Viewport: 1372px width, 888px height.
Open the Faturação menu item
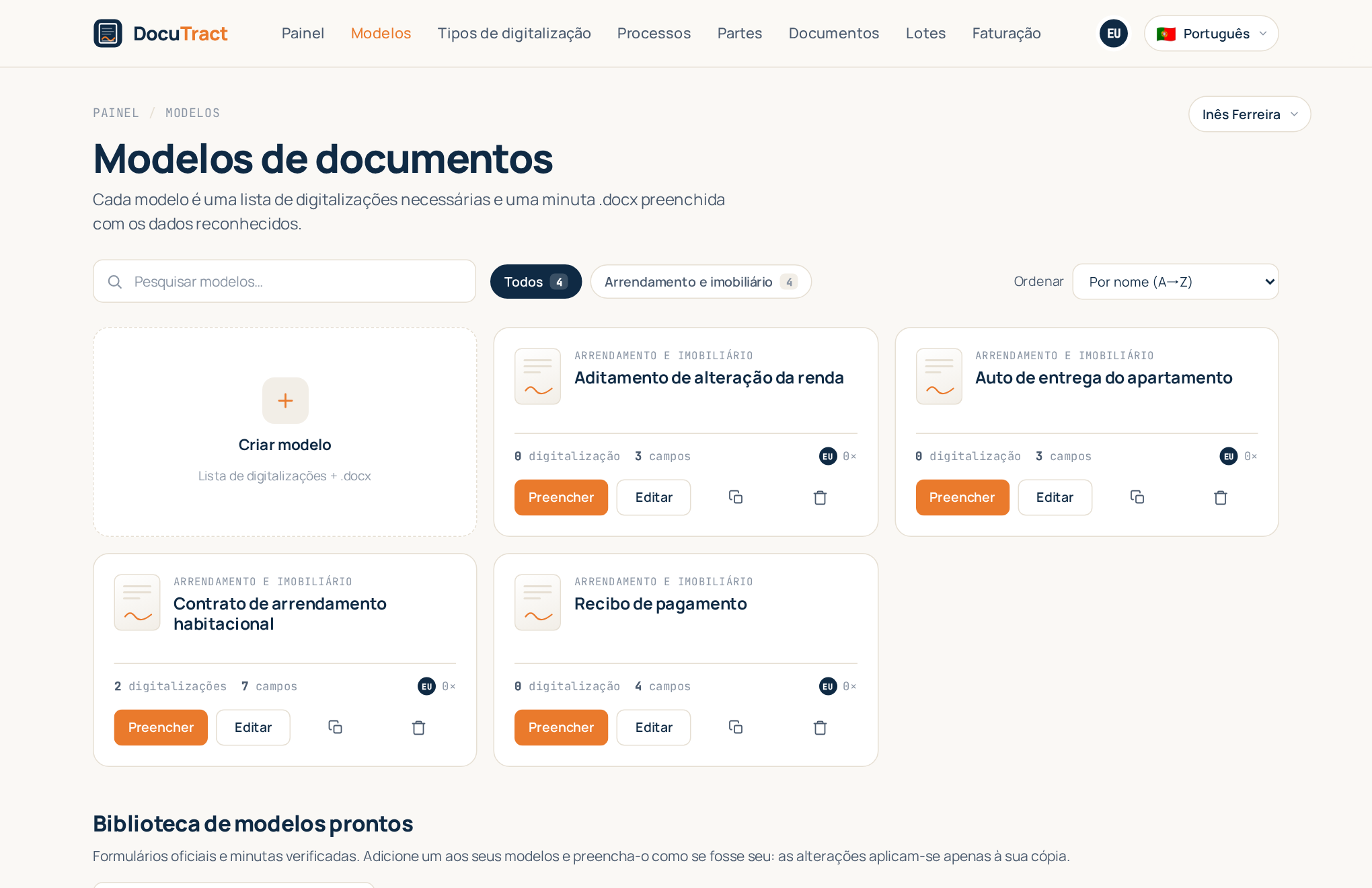[1006, 33]
